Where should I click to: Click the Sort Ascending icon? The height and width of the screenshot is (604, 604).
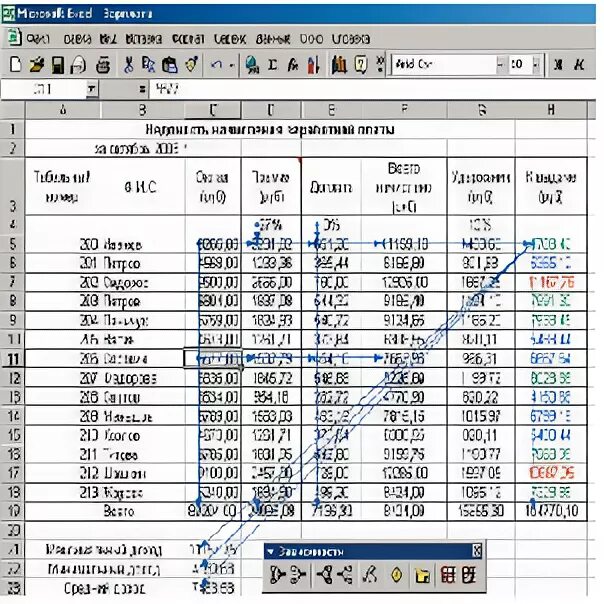pyautogui.click(x=314, y=65)
